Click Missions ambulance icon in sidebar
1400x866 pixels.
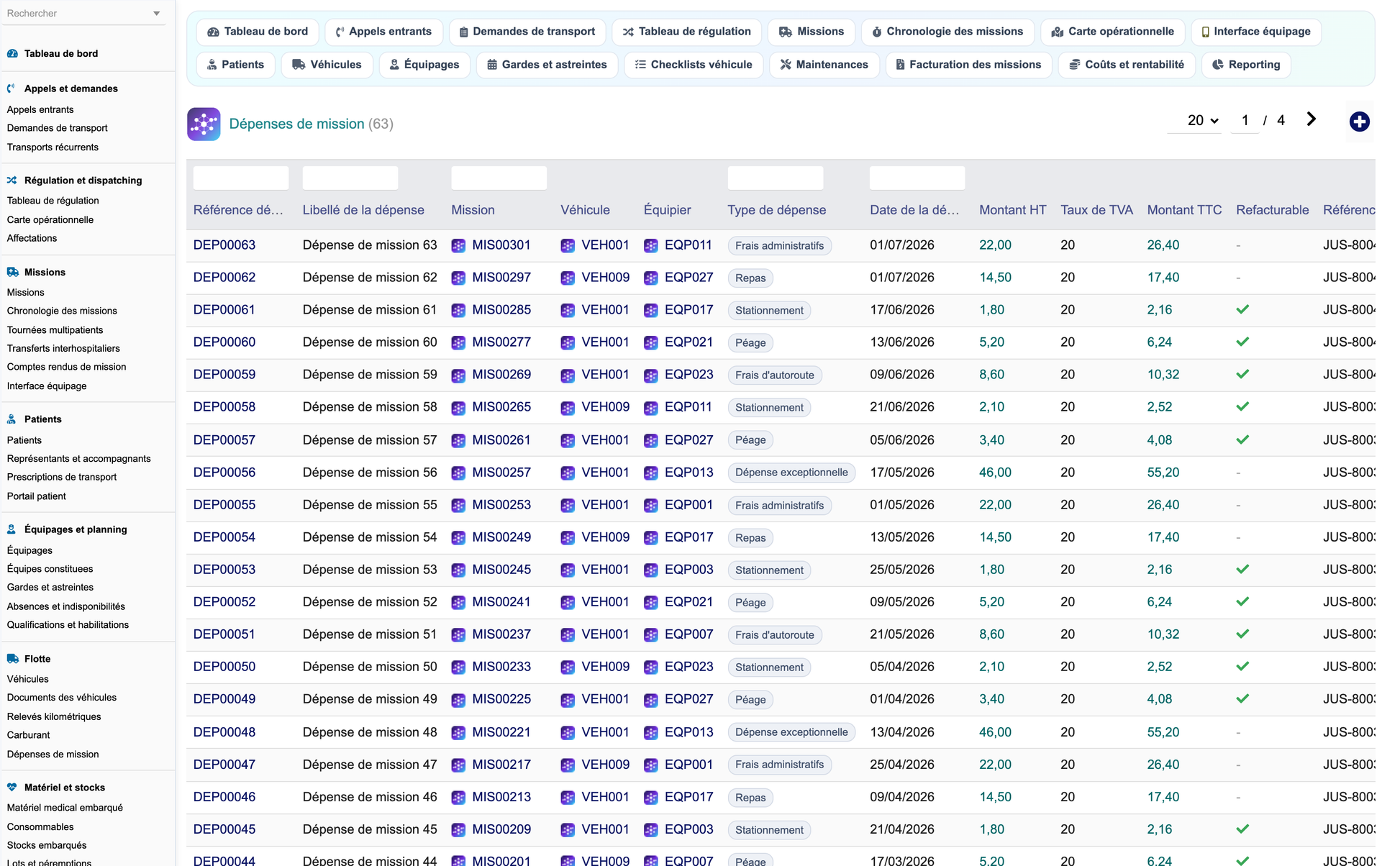(x=13, y=272)
